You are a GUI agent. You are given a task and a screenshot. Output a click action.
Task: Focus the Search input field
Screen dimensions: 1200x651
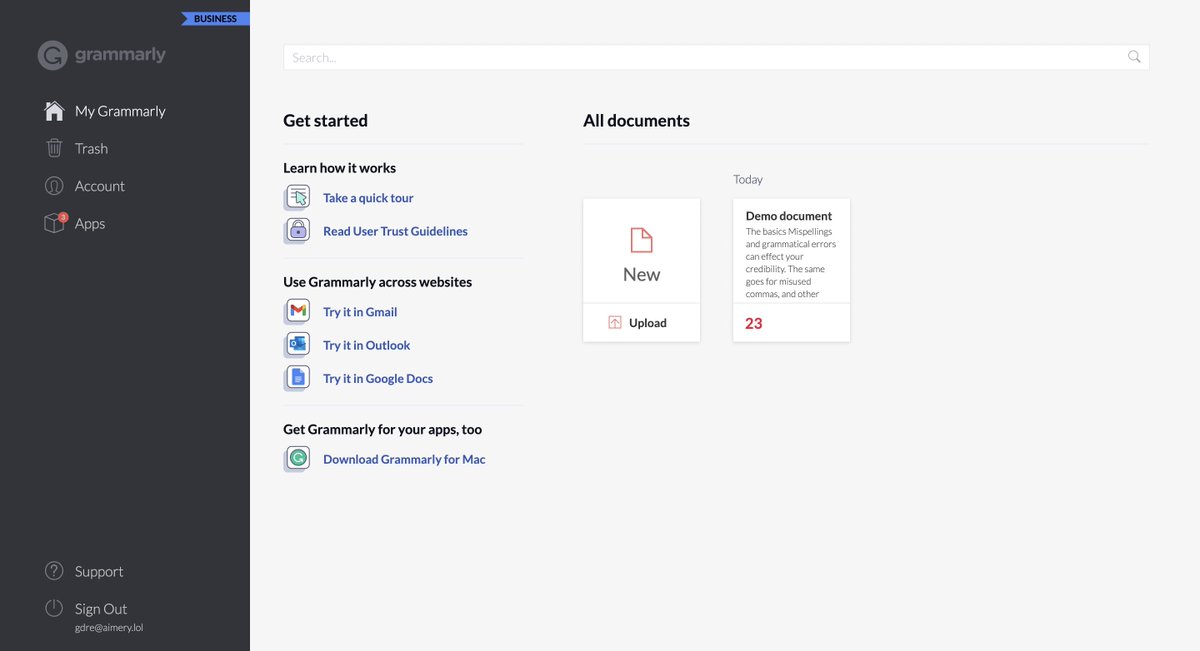pyautogui.click(x=716, y=57)
